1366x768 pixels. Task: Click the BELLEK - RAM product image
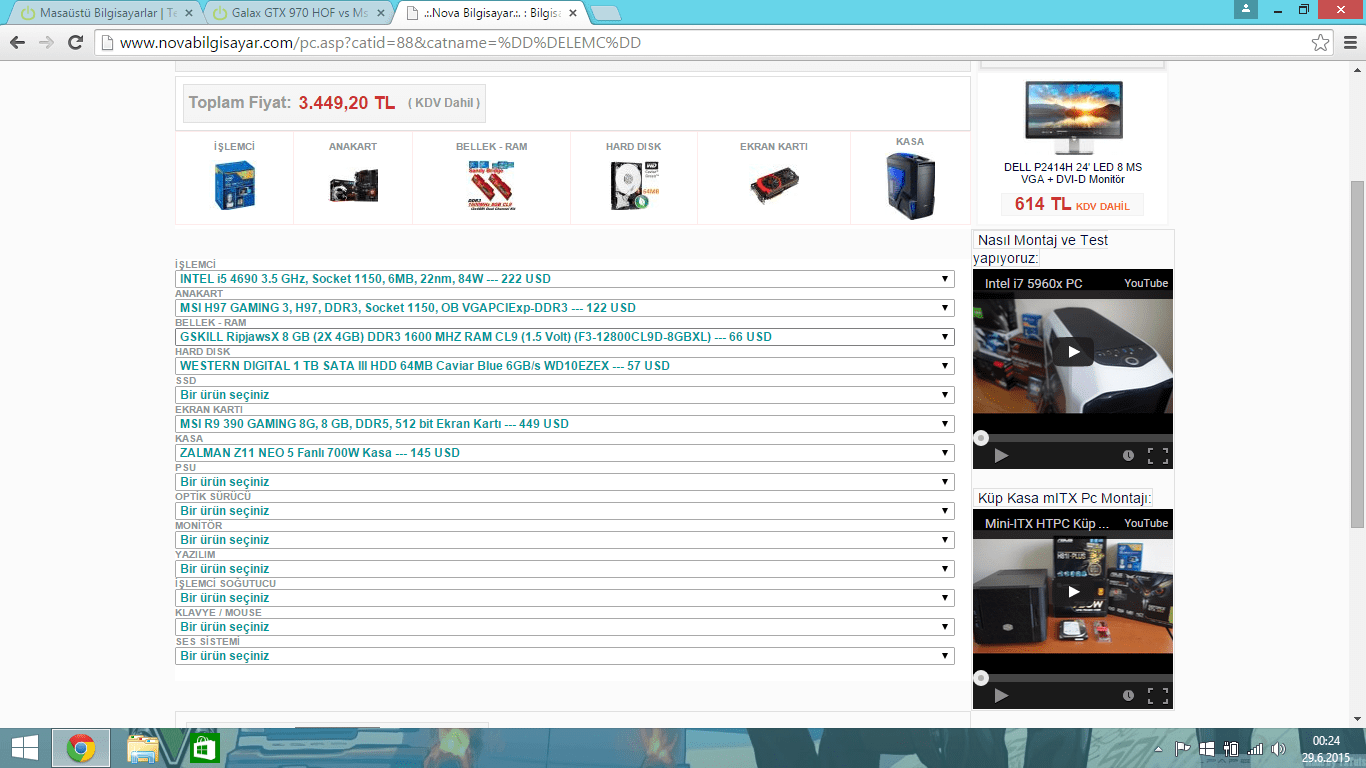point(491,185)
